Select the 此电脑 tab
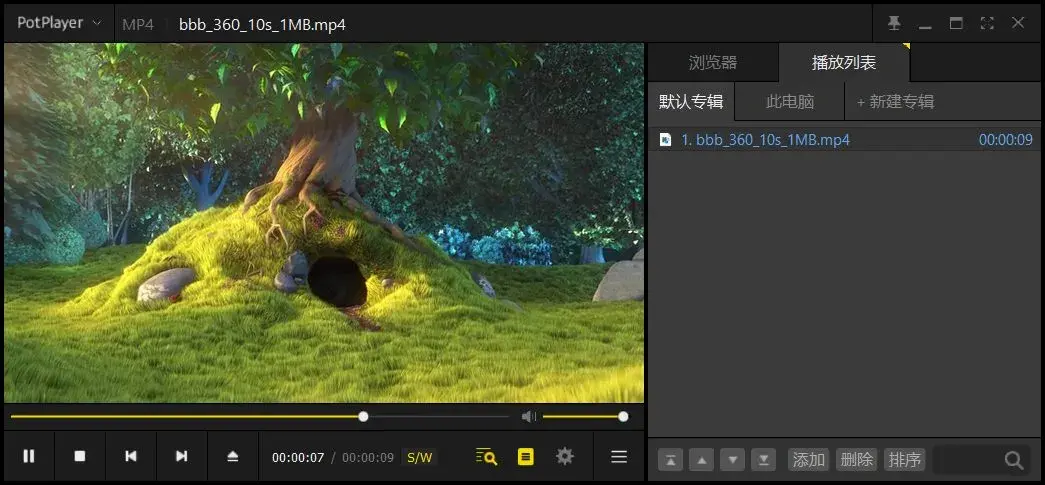This screenshot has width=1045, height=485. pyautogui.click(x=790, y=101)
